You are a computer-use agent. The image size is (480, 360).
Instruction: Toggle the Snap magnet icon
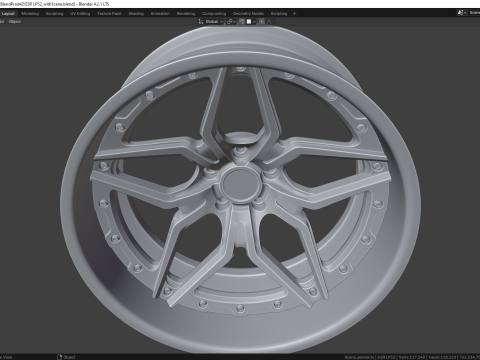[242, 22]
